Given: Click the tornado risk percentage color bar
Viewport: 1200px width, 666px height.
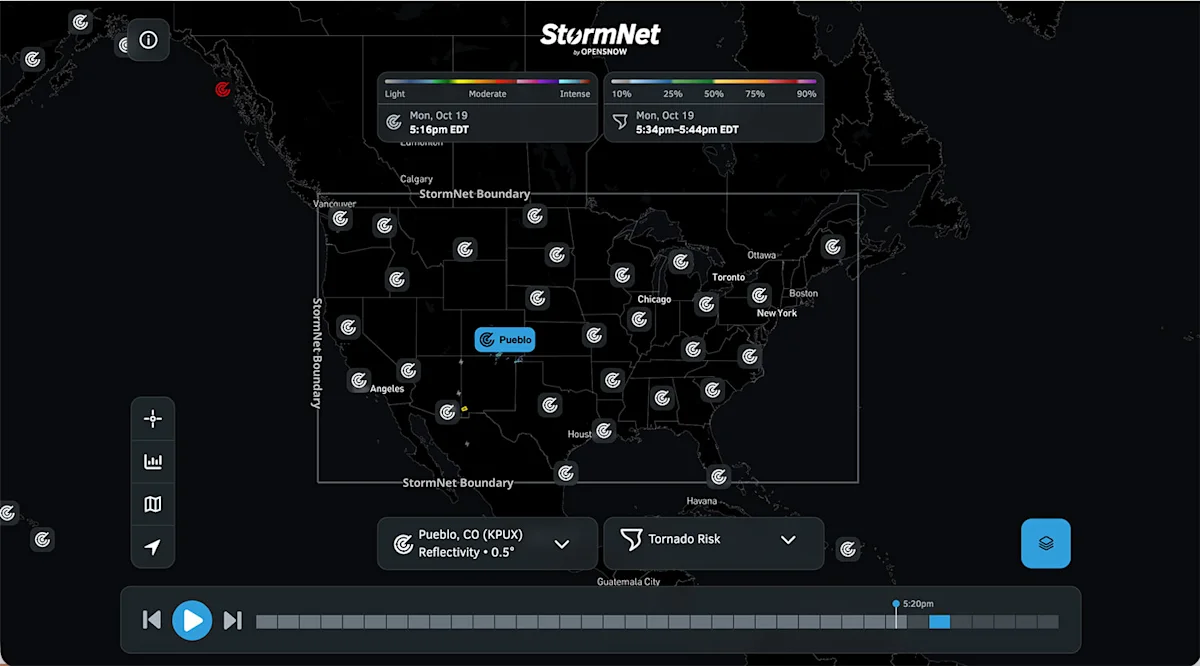Looking at the screenshot, I should [x=714, y=81].
